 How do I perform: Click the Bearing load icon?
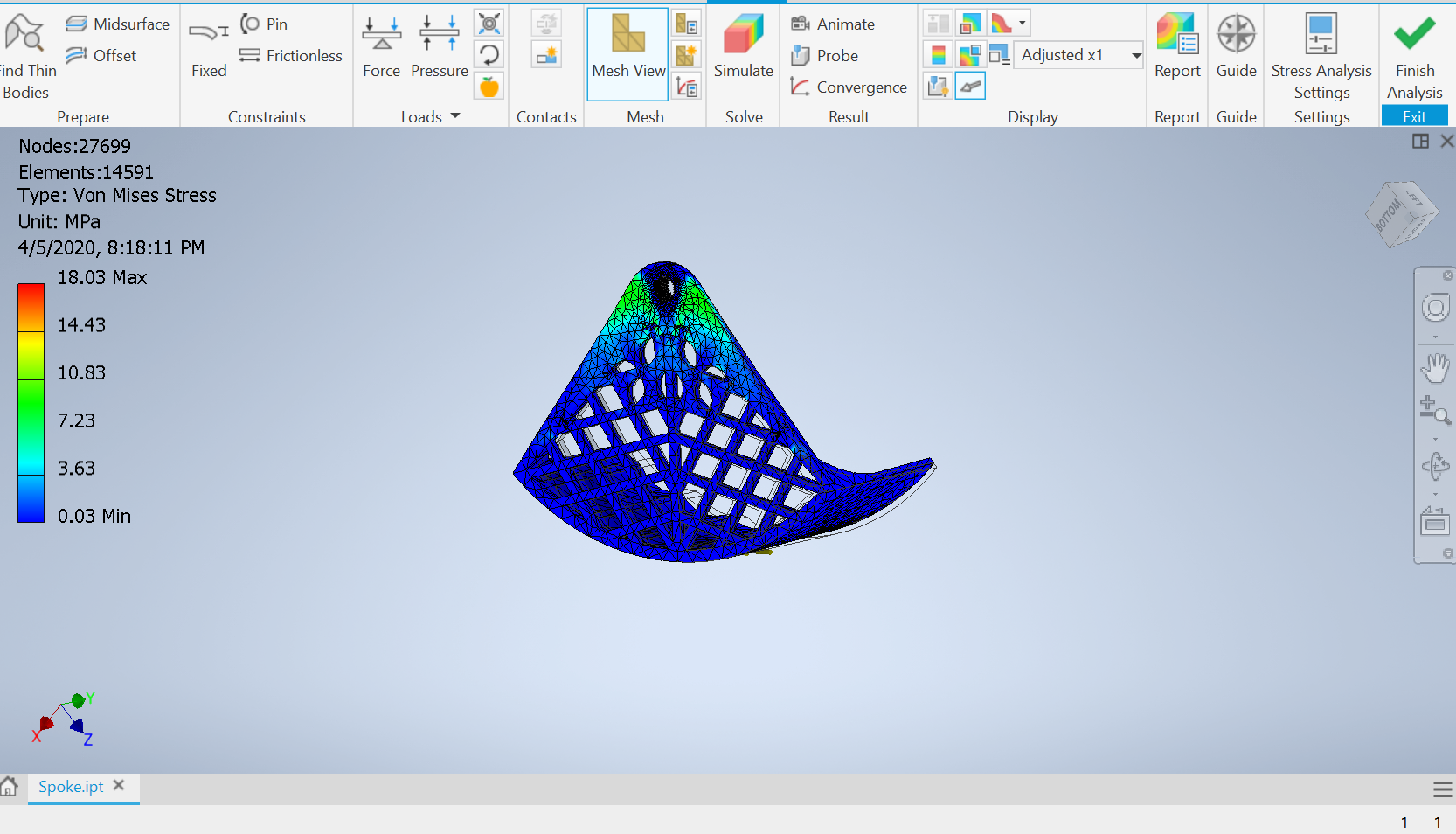(x=489, y=24)
